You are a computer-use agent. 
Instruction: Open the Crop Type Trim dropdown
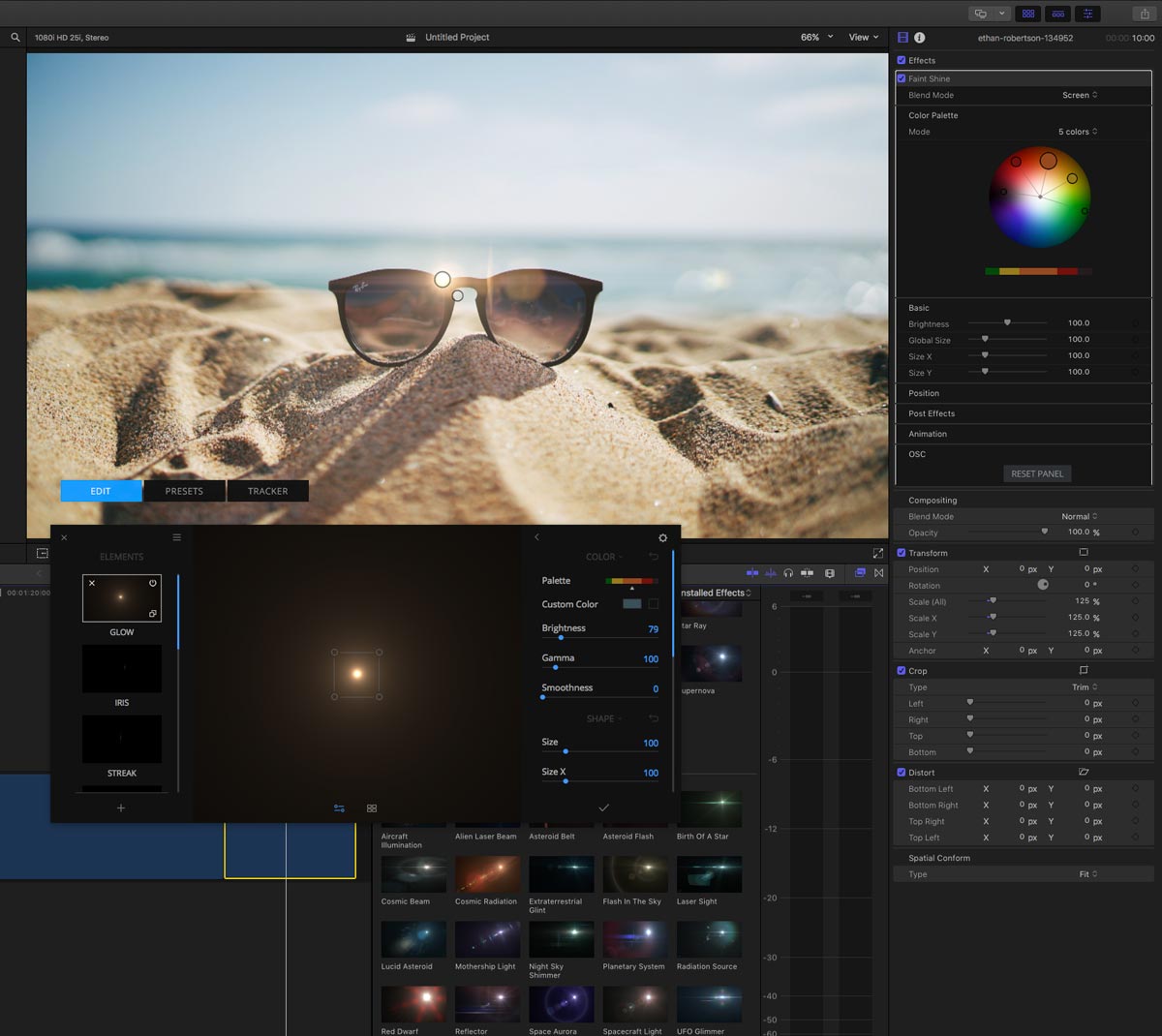click(1085, 687)
